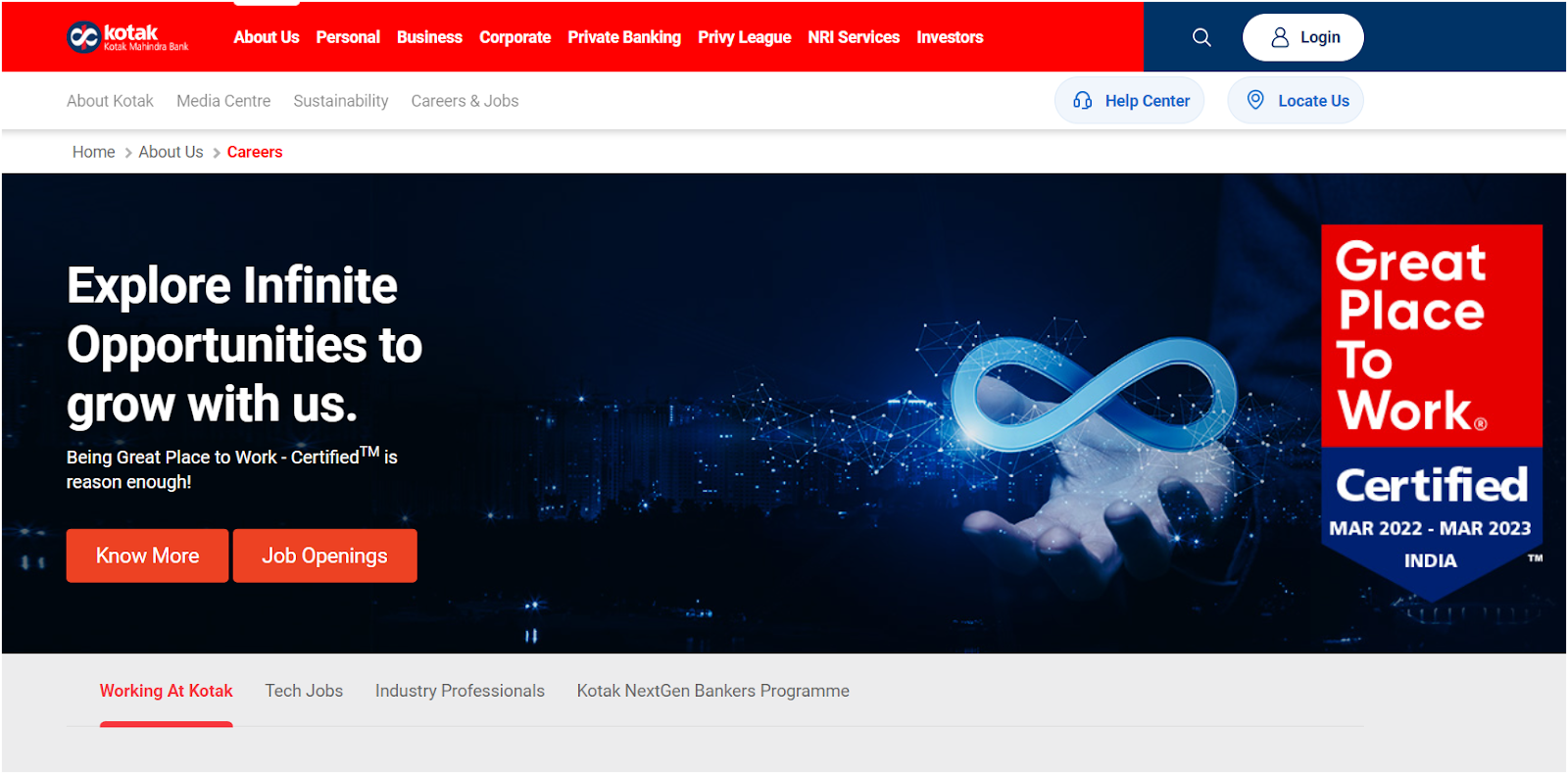
Task: Open the Personal menu
Action: click(x=348, y=37)
